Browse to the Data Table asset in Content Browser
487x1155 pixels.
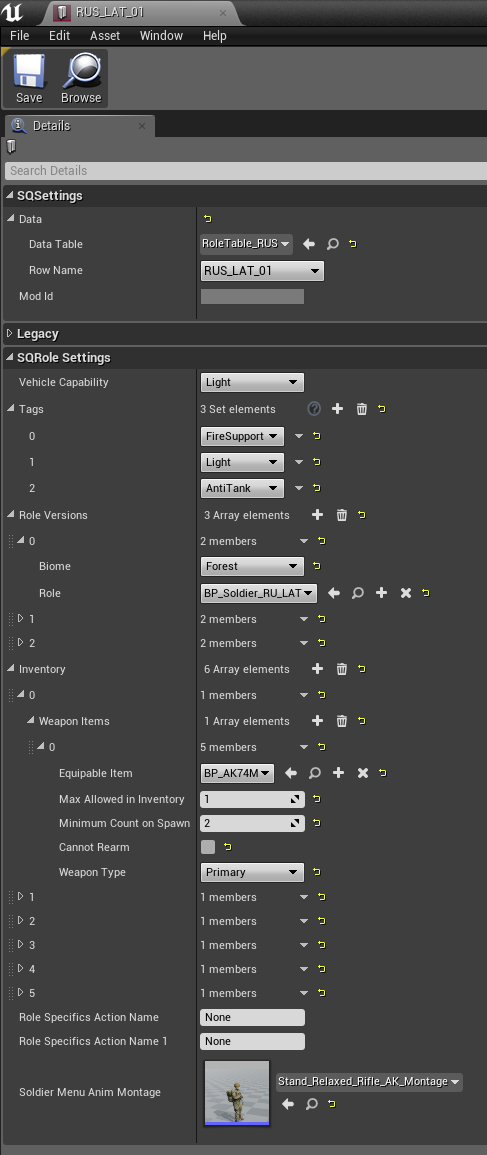(x=333, y=244)
